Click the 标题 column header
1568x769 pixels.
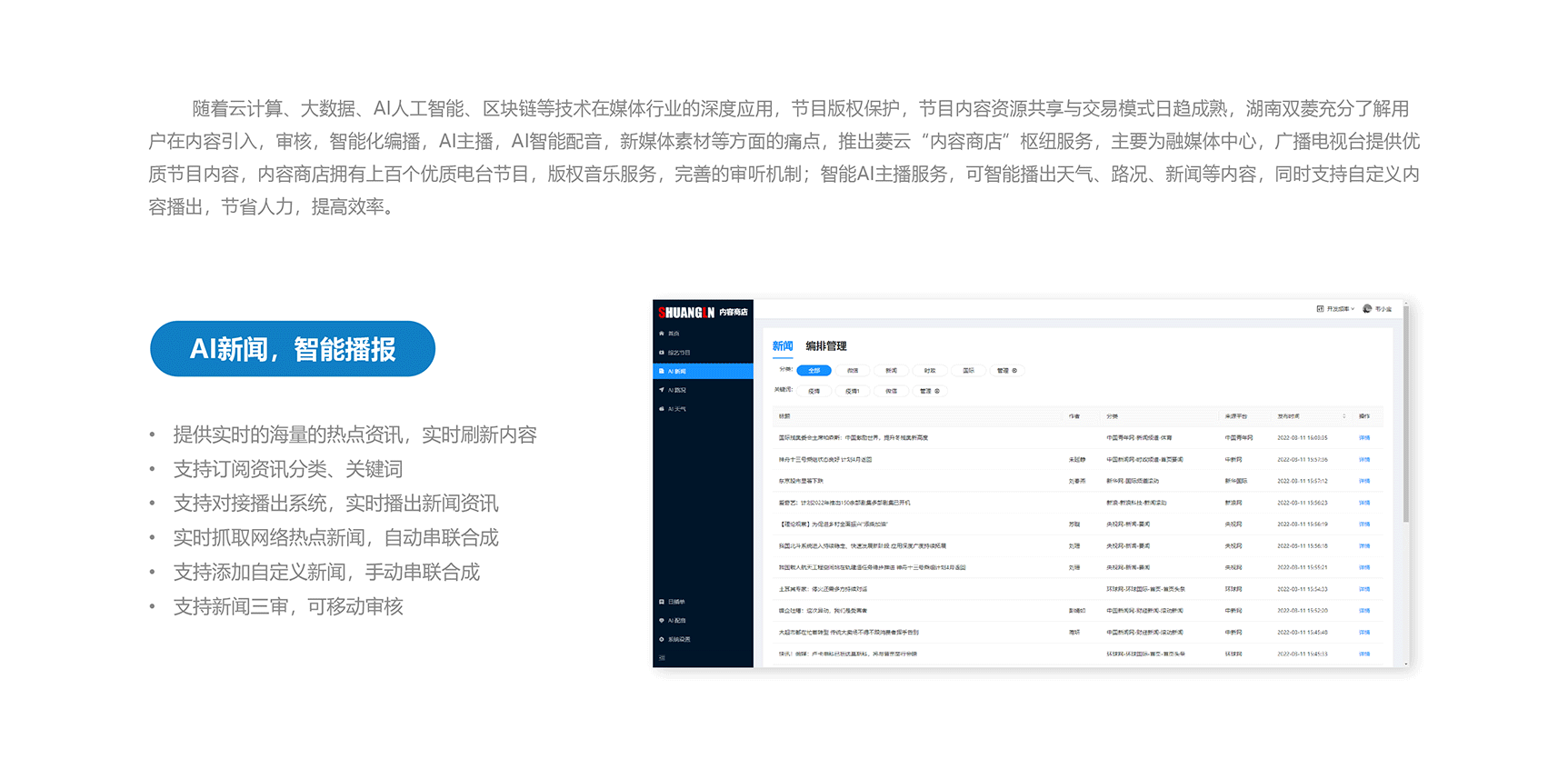(784, 416)
